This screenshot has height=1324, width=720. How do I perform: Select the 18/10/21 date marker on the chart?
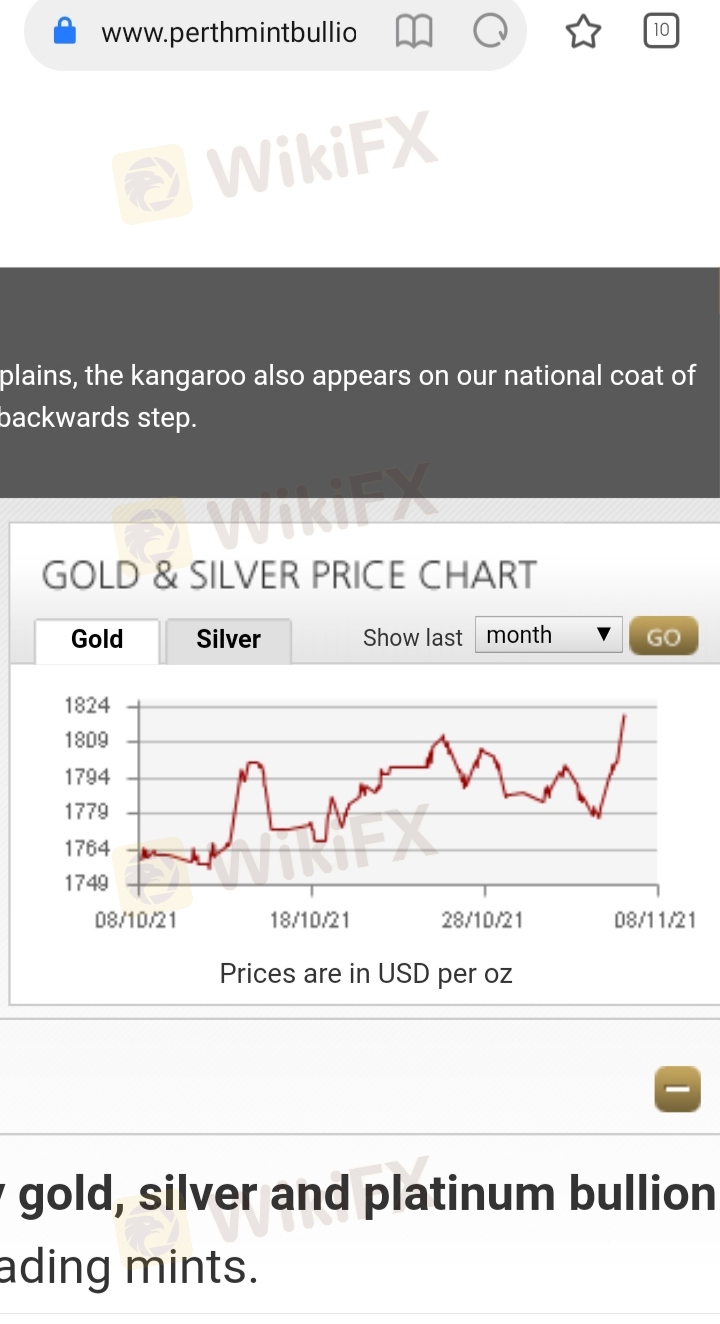[x=310, y=920]
